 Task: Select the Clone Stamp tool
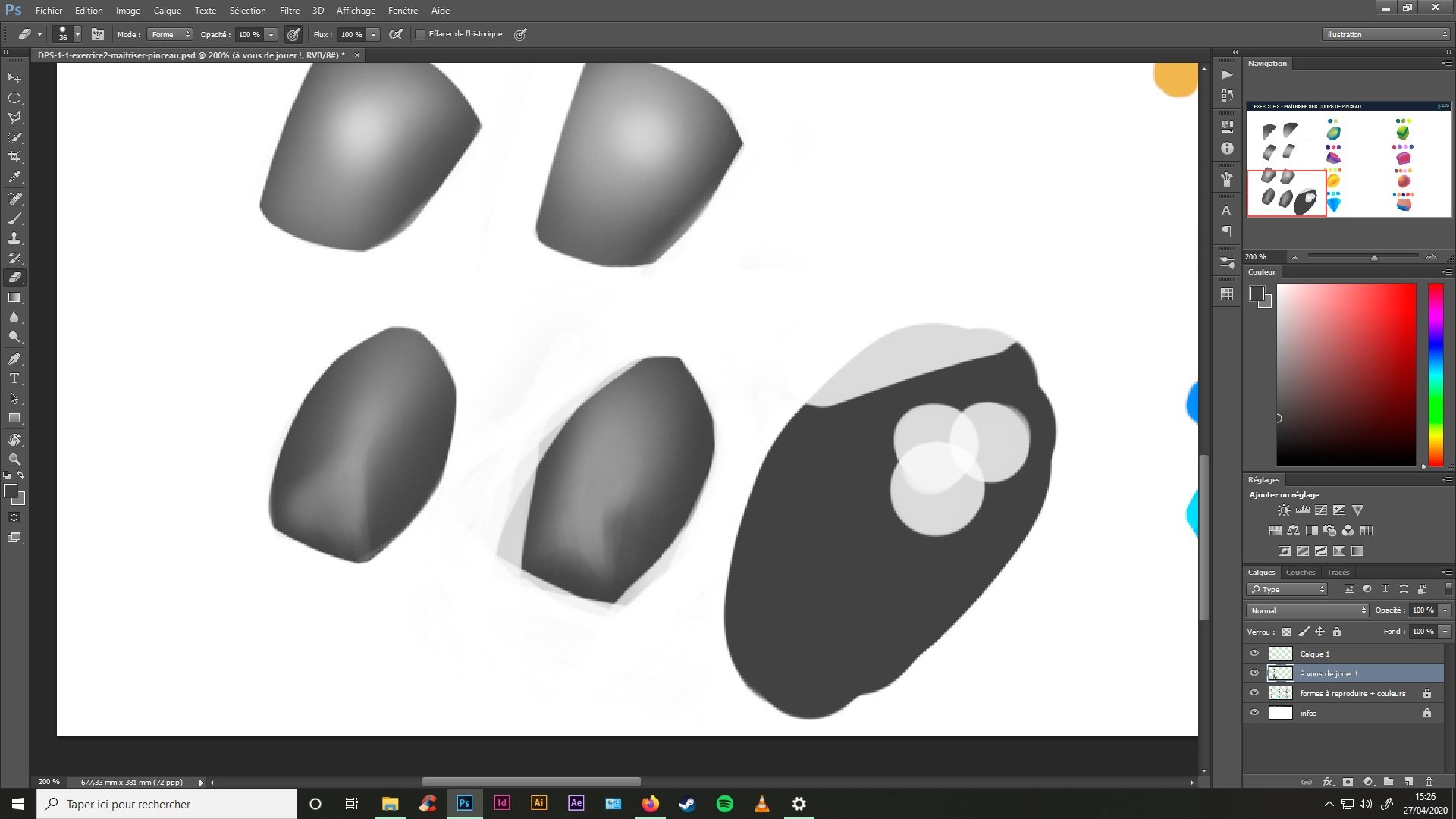pos(14,238)
